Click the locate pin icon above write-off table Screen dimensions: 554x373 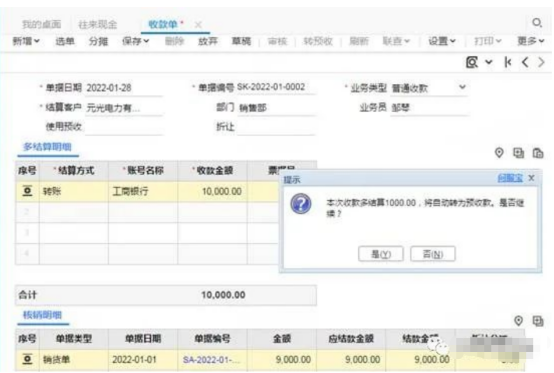pos(518,321)
